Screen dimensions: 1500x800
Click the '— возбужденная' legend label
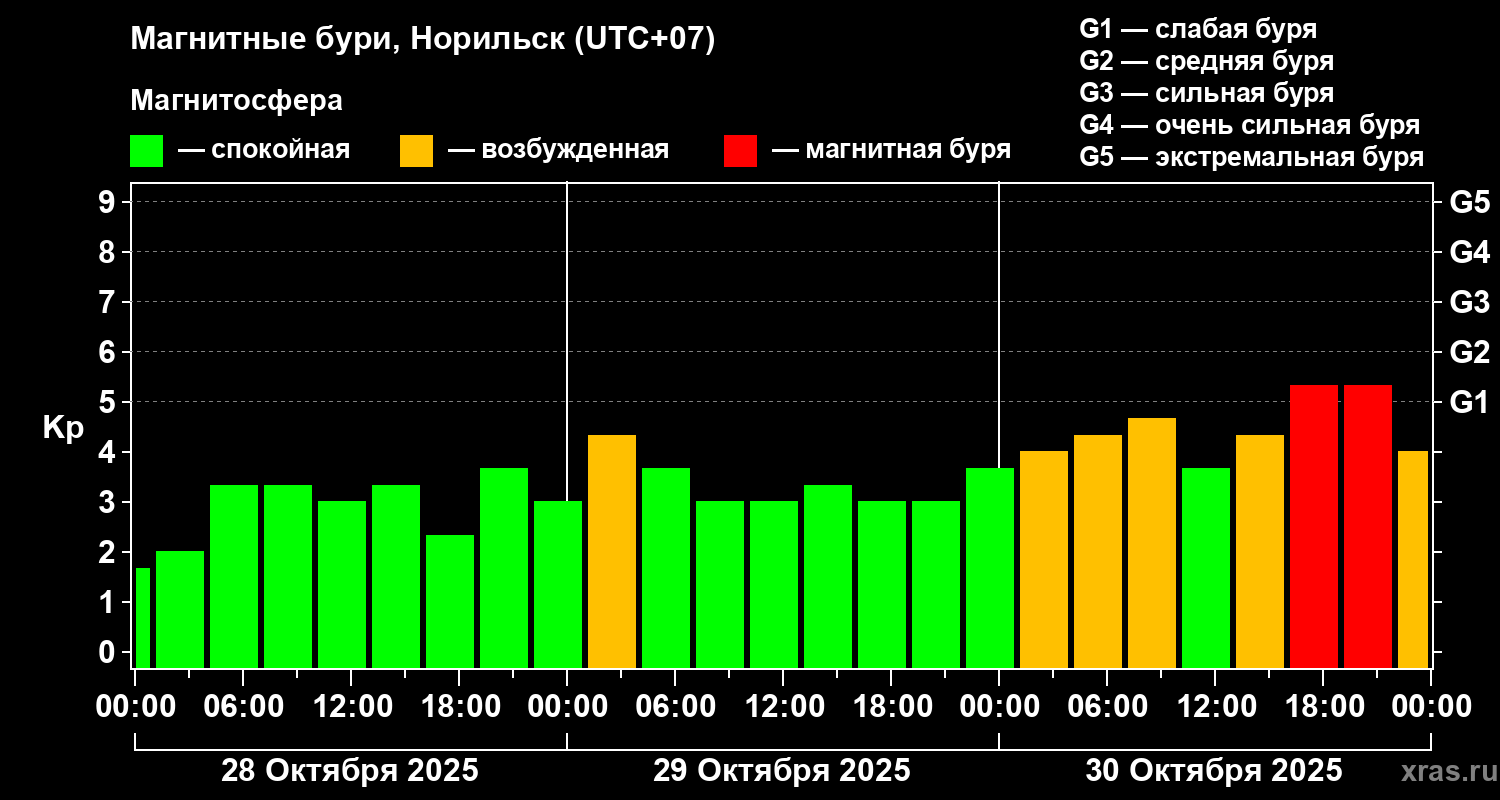pos(558,150)
